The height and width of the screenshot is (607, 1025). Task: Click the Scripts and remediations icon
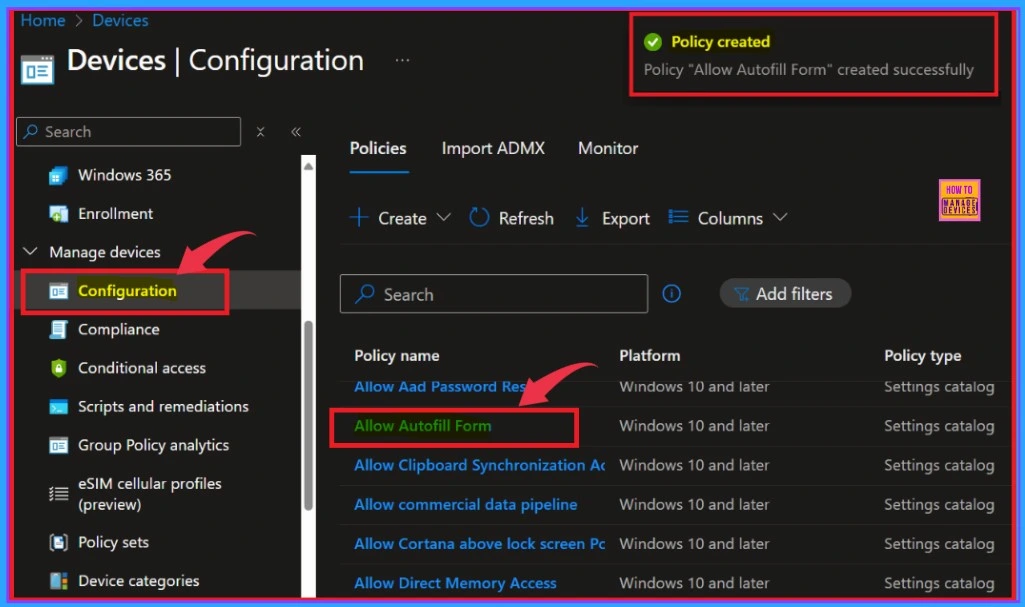(x=58, y=406)
